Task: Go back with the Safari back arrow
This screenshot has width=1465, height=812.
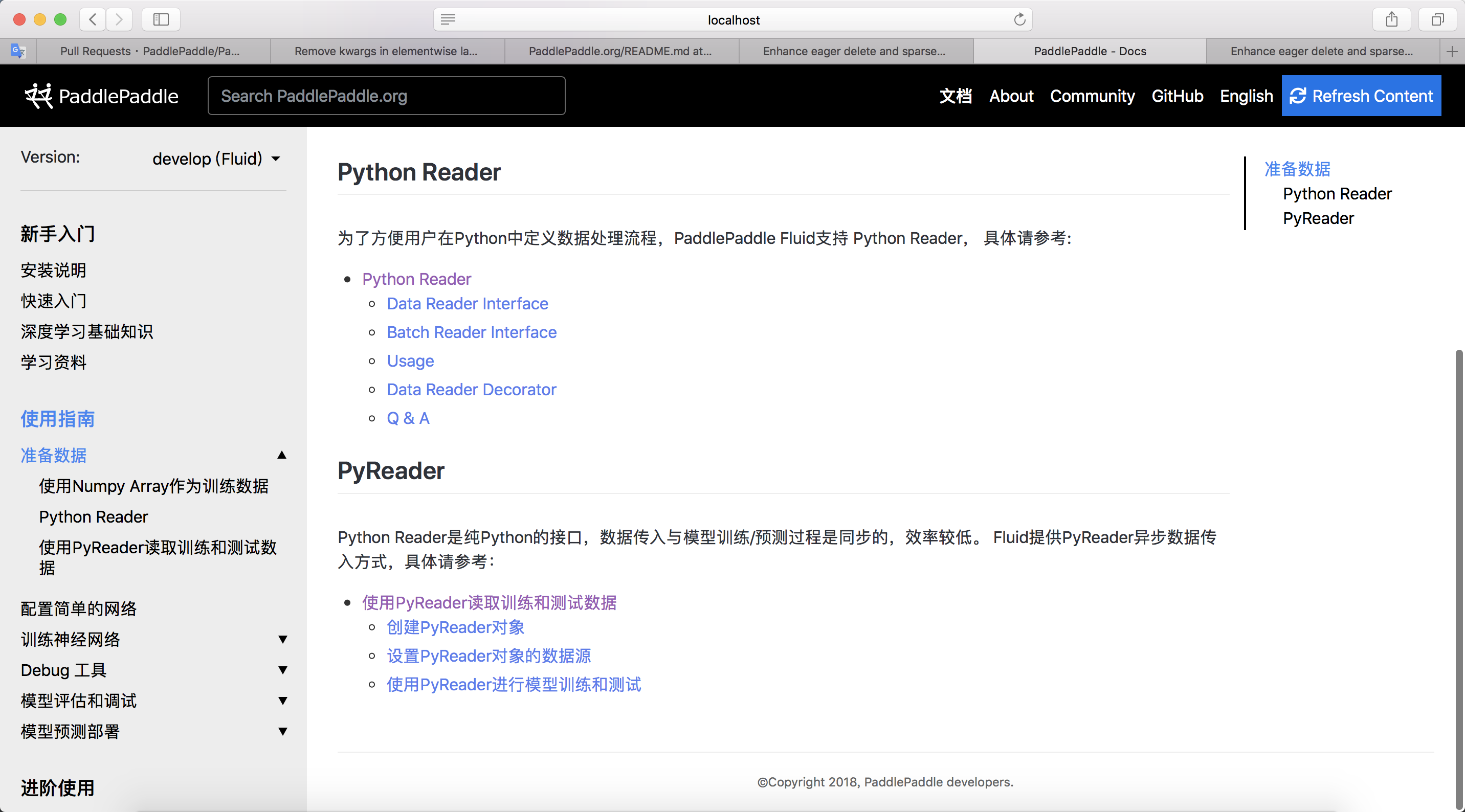Action: coord(93,19)
